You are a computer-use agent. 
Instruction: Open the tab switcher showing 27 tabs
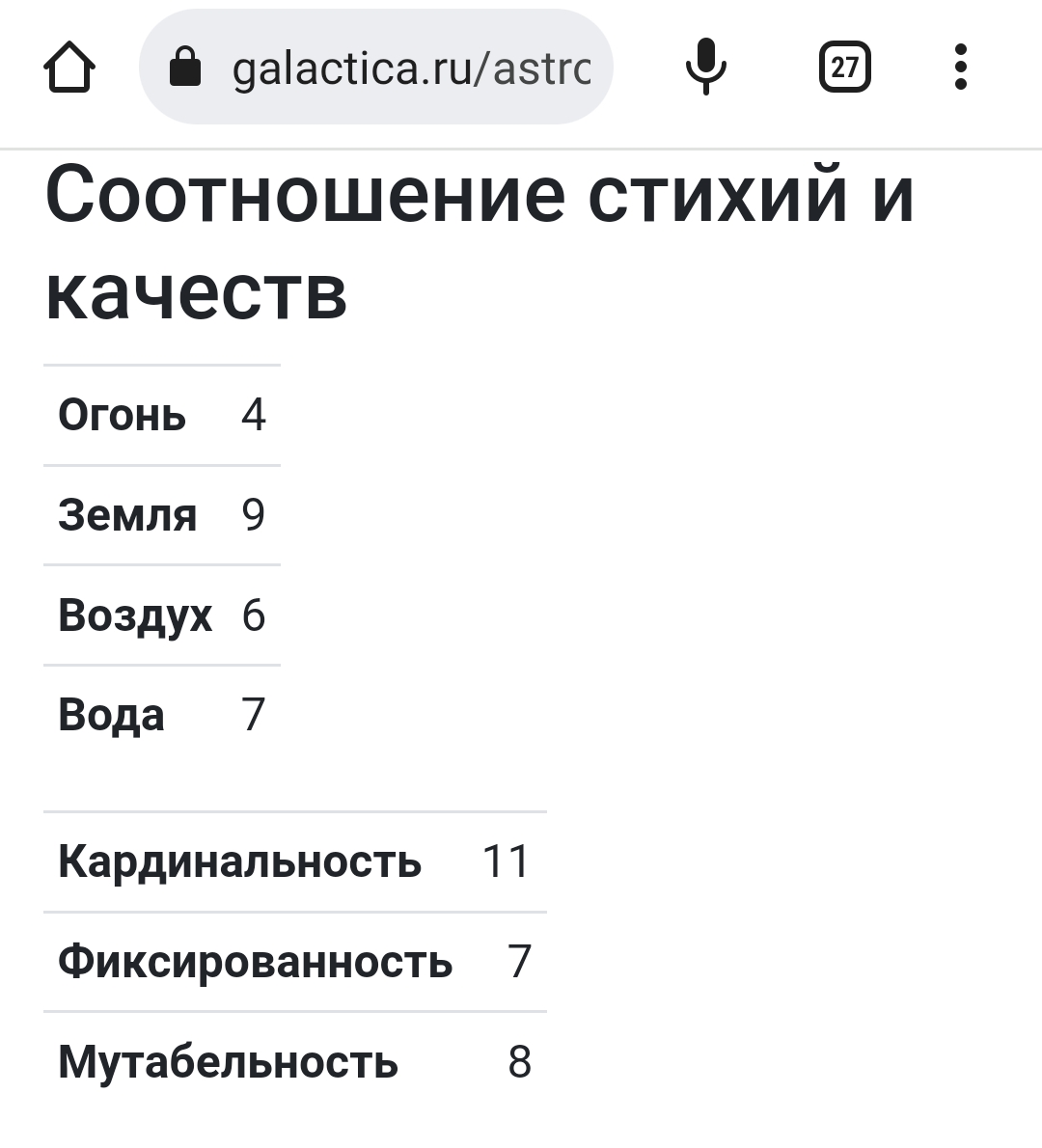[x=844, y=67]
